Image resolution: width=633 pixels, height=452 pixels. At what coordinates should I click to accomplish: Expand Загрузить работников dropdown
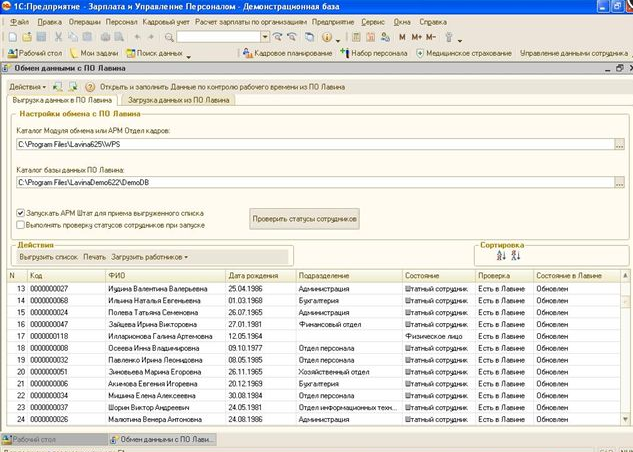point(152,257)
